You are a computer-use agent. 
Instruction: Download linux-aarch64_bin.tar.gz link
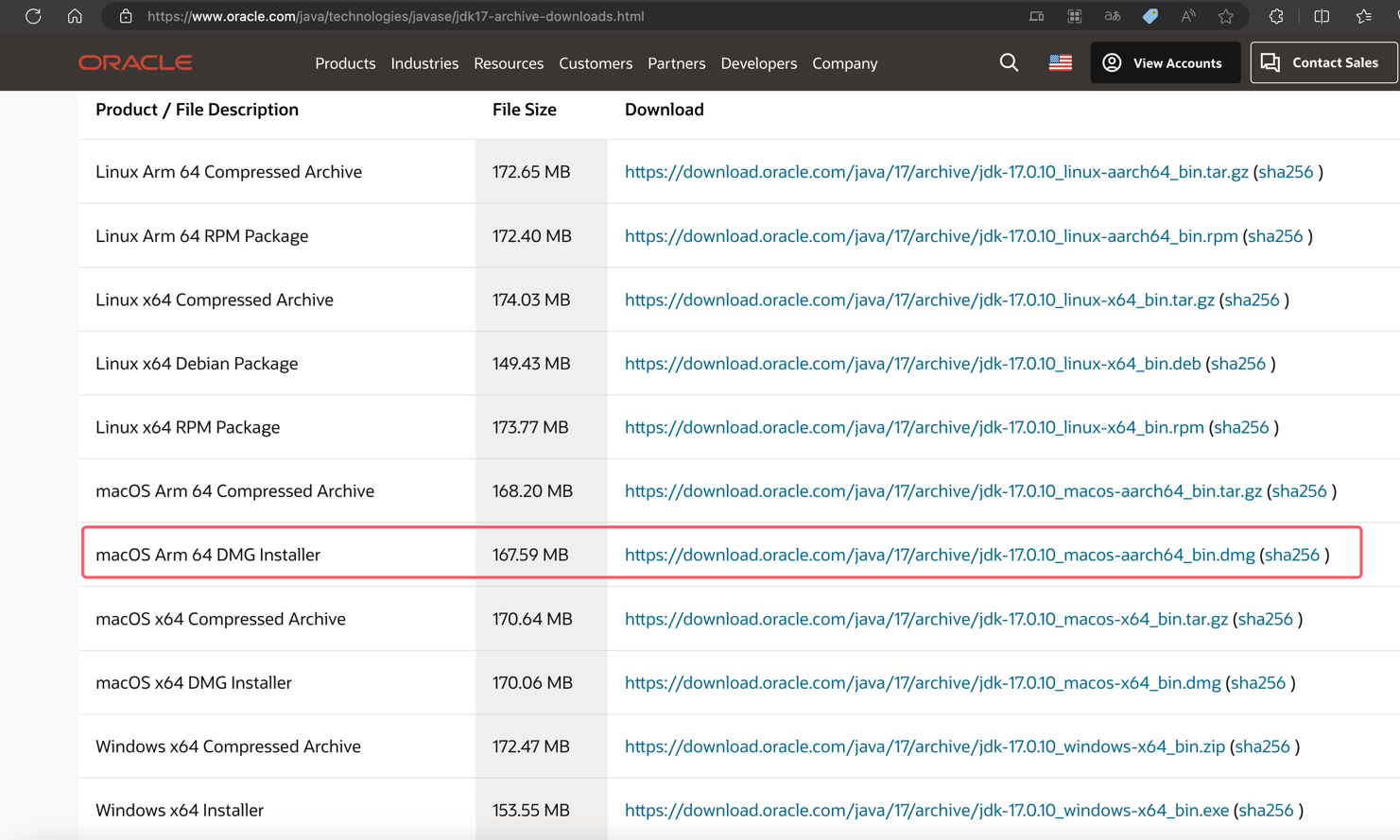pyautogui.click(x=936, y=172)
